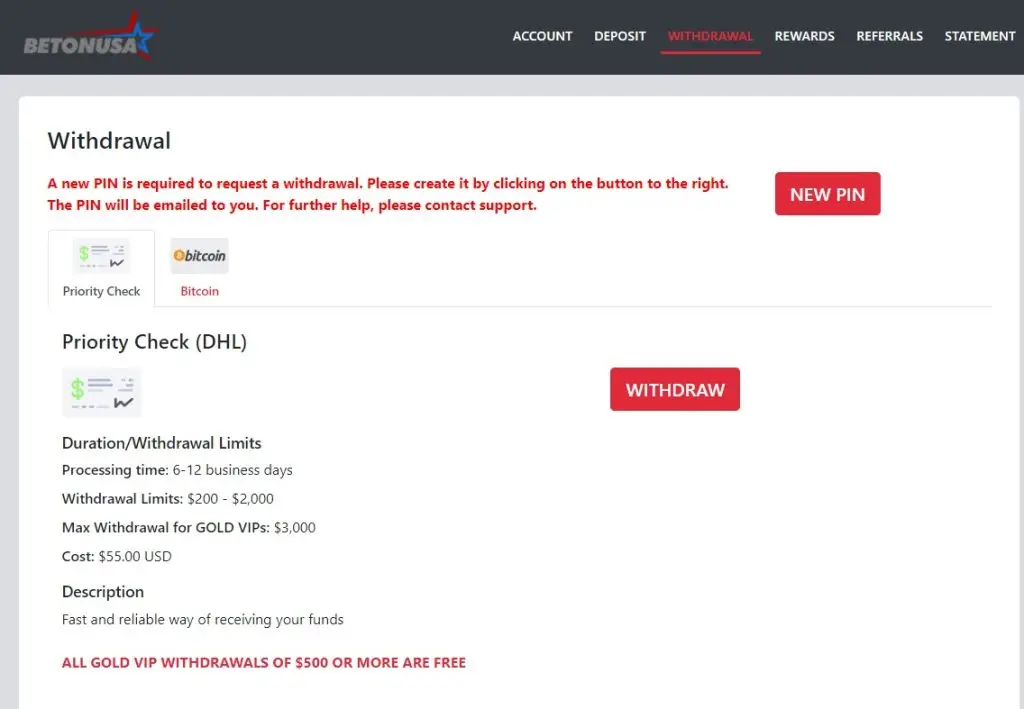Viewport: 1024px width, 709px height.
Task: Click the red WITHDRAW button
Action: click(x=675, y=389)
